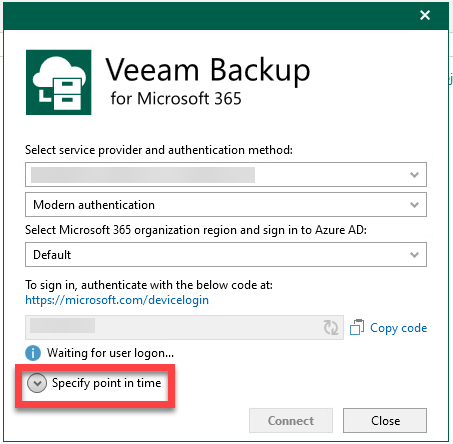The image size is (453, 444).
Task: Expand the Specify point in time chevron
Action: pos(37,383)
